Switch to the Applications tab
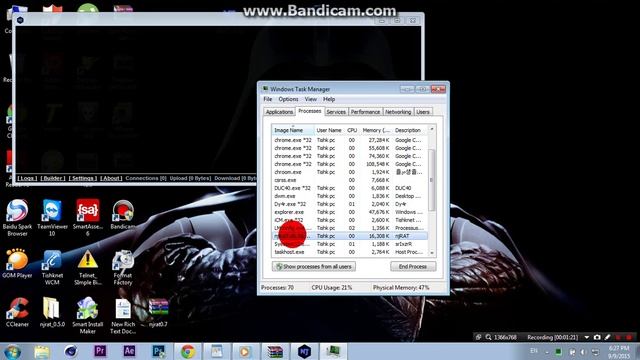Viewport: 640px width, 360px height. pos(279,112)
